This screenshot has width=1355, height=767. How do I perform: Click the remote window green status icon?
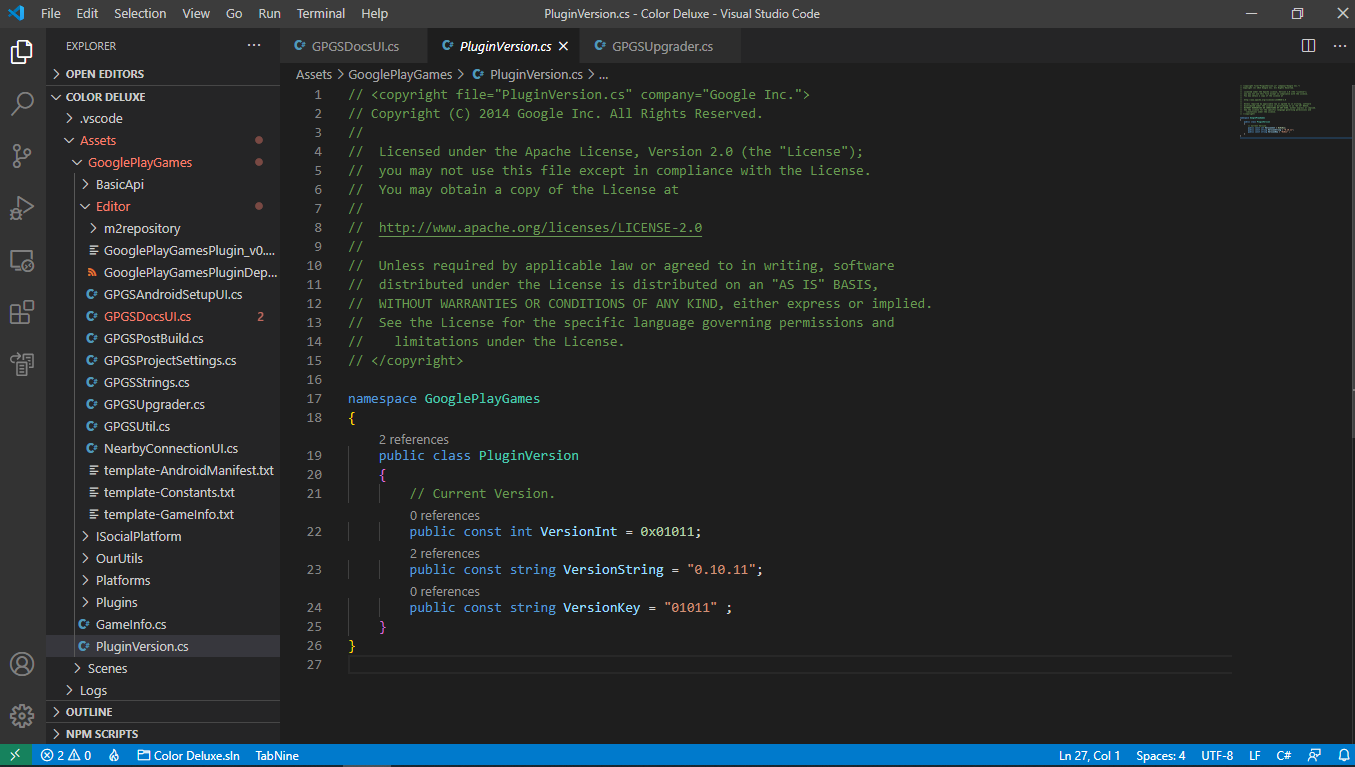[x=15, y=756]
